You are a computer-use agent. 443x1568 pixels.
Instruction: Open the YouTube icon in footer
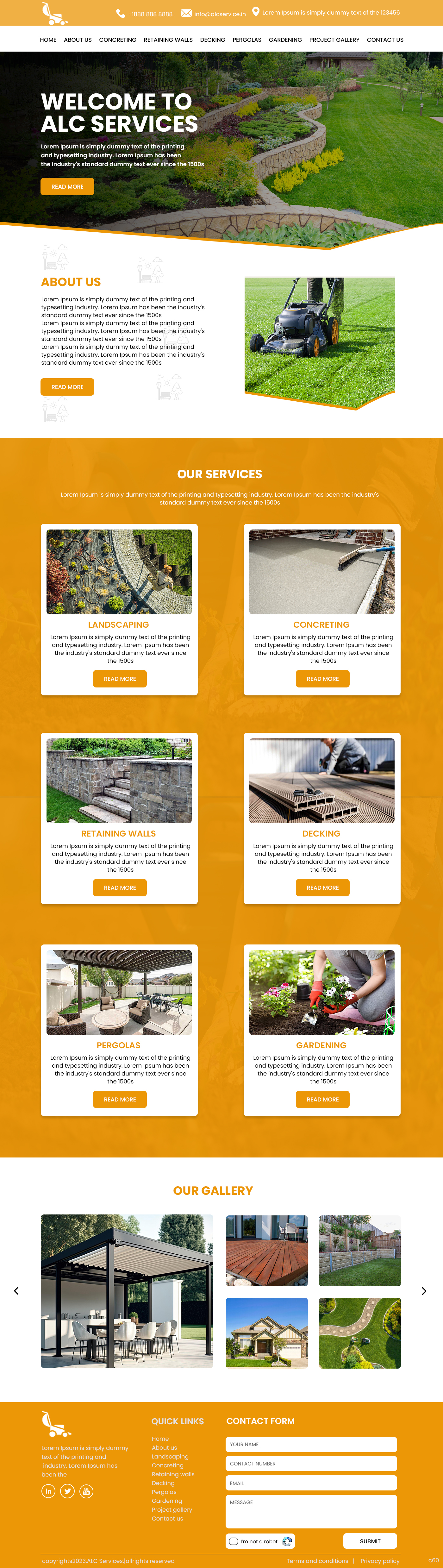[x=86, y=1491]
